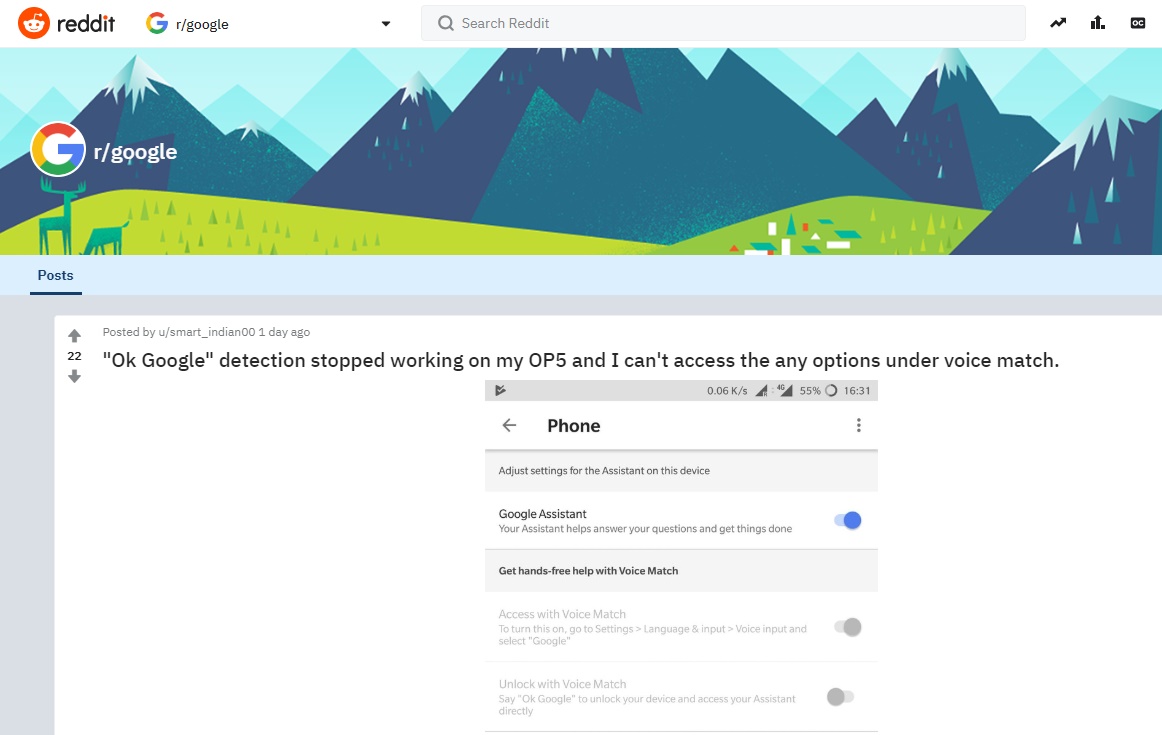Click the '16:31' clock in phone status bar

pos(857,390)
